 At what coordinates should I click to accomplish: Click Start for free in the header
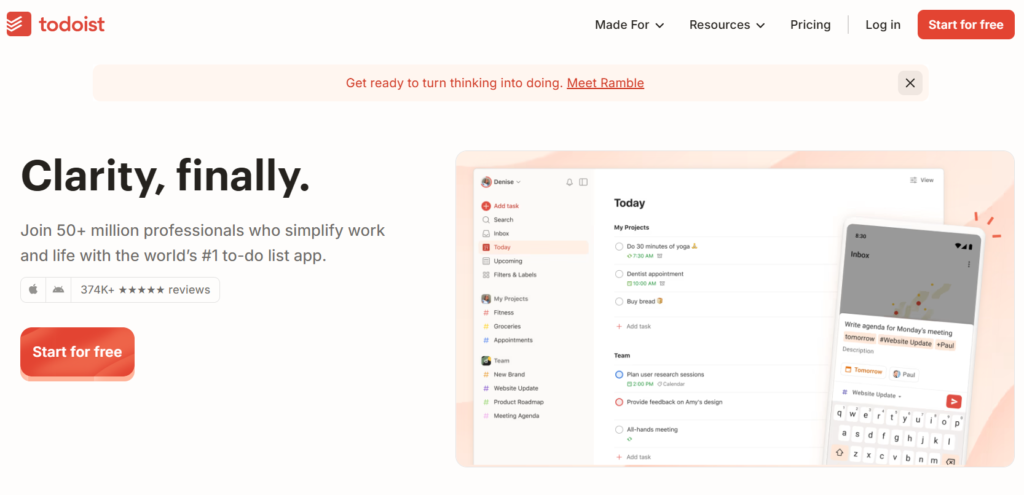coord(966,25)
